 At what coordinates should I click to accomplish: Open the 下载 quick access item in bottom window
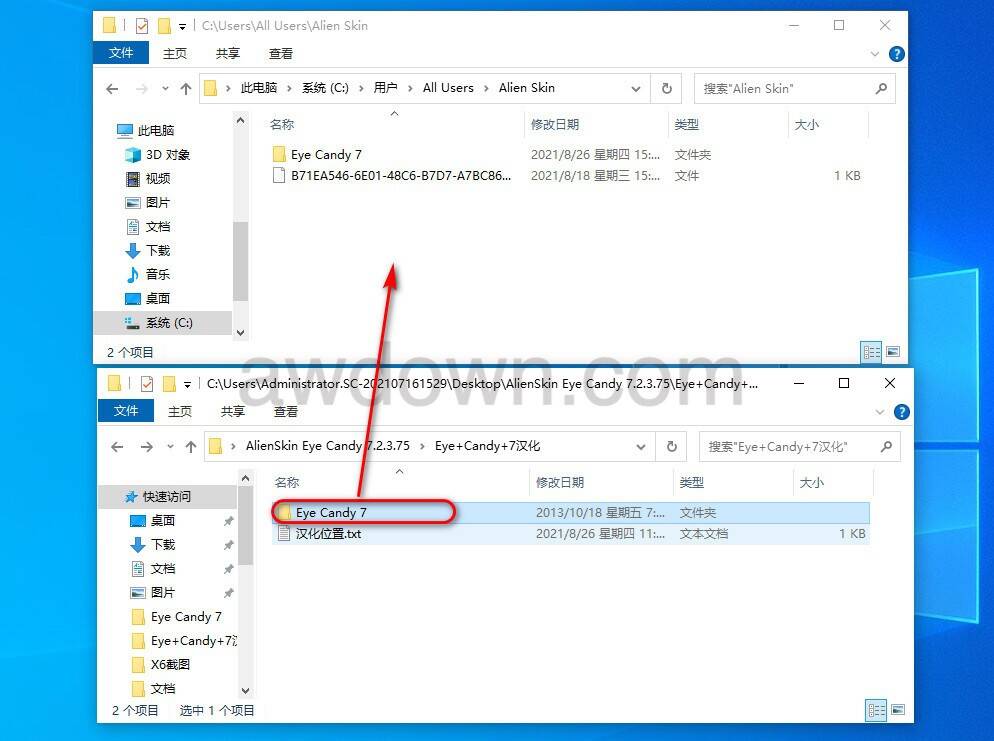[163, 545]
